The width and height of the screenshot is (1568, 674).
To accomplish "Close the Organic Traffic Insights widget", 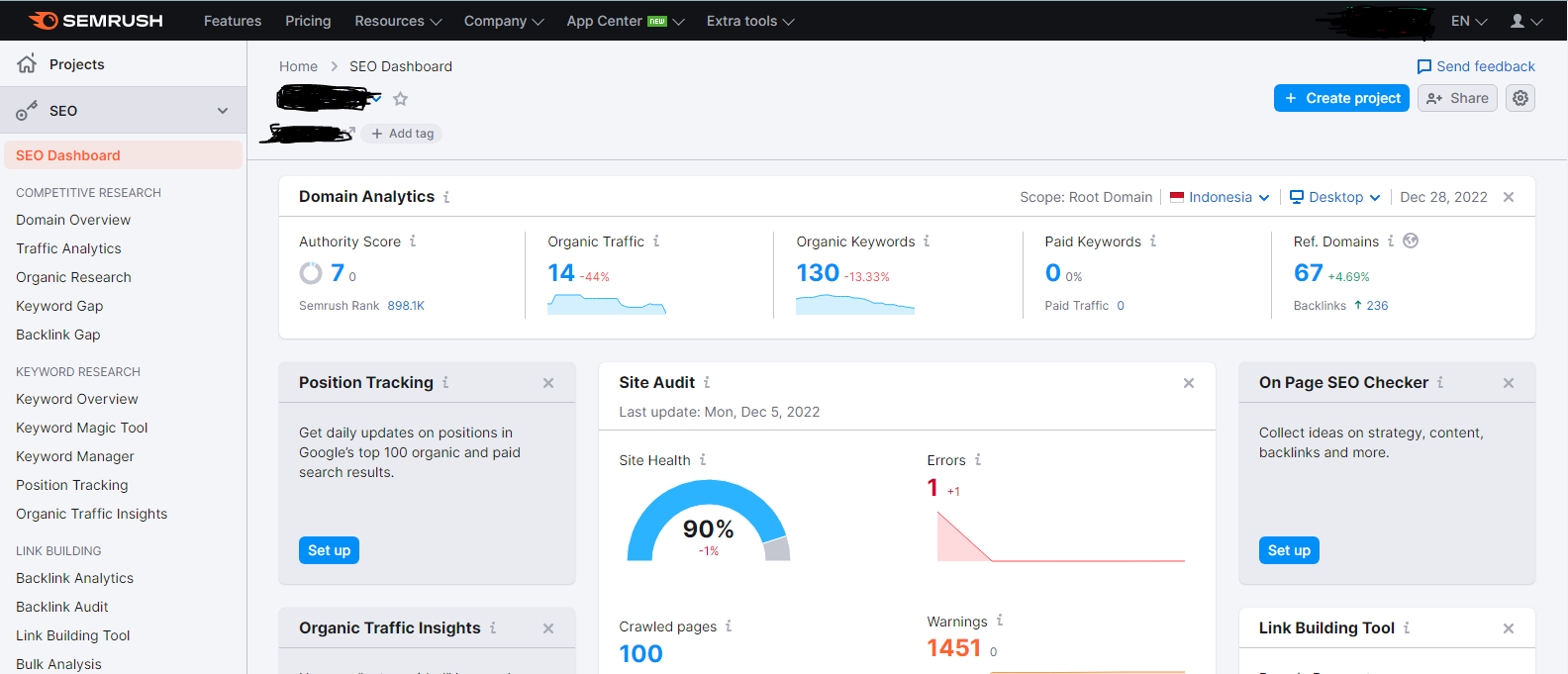I will pos(548,628).
